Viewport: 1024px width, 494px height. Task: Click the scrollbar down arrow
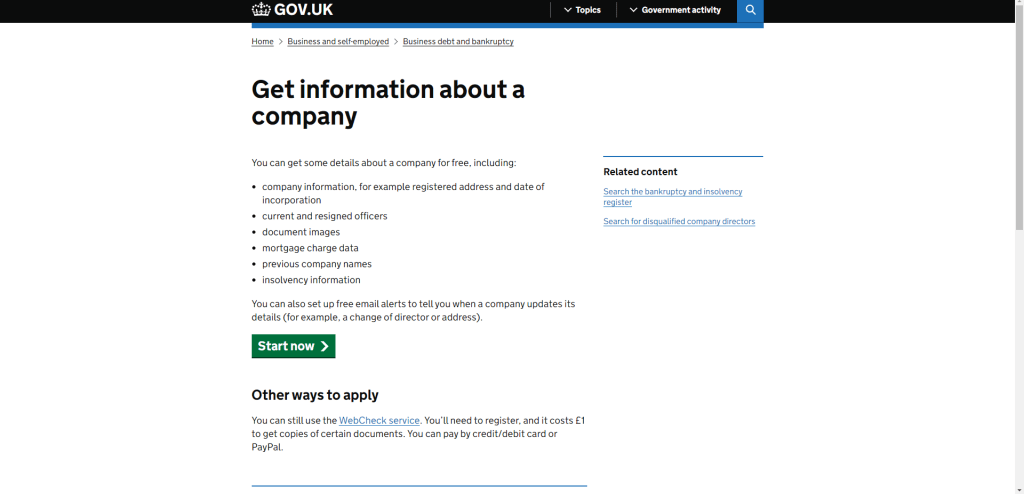coord(1018,489)
